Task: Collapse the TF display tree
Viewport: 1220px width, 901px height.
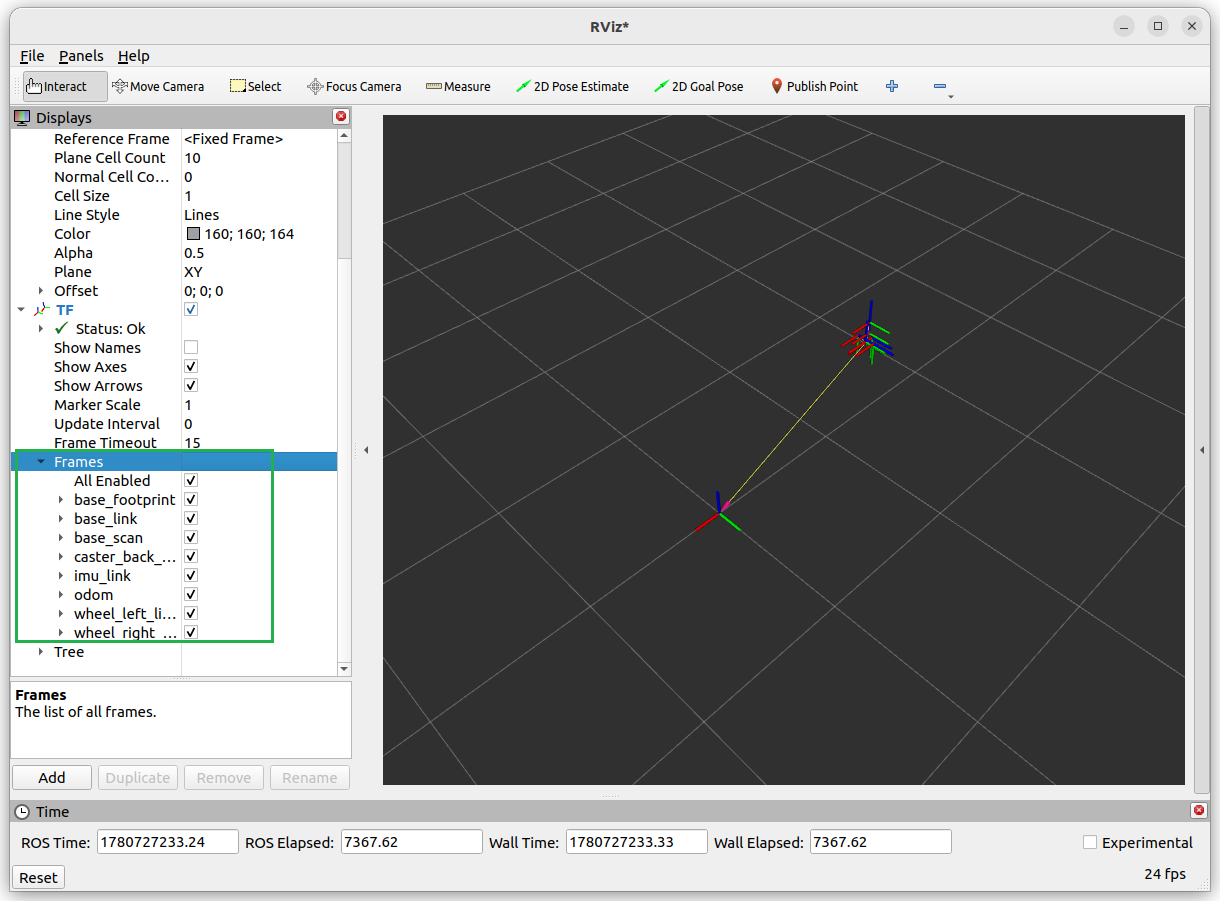Action: [x=21, y=310]
